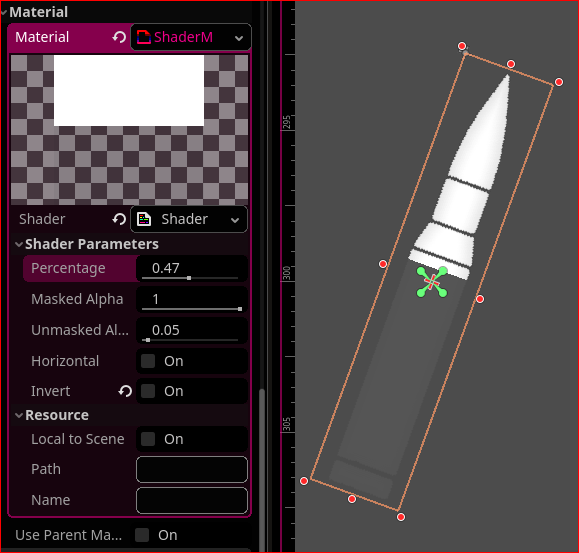The width and height of the screenshot is (579, 553).
Task: Click the revert icon next to Shader
Action: 119,219
